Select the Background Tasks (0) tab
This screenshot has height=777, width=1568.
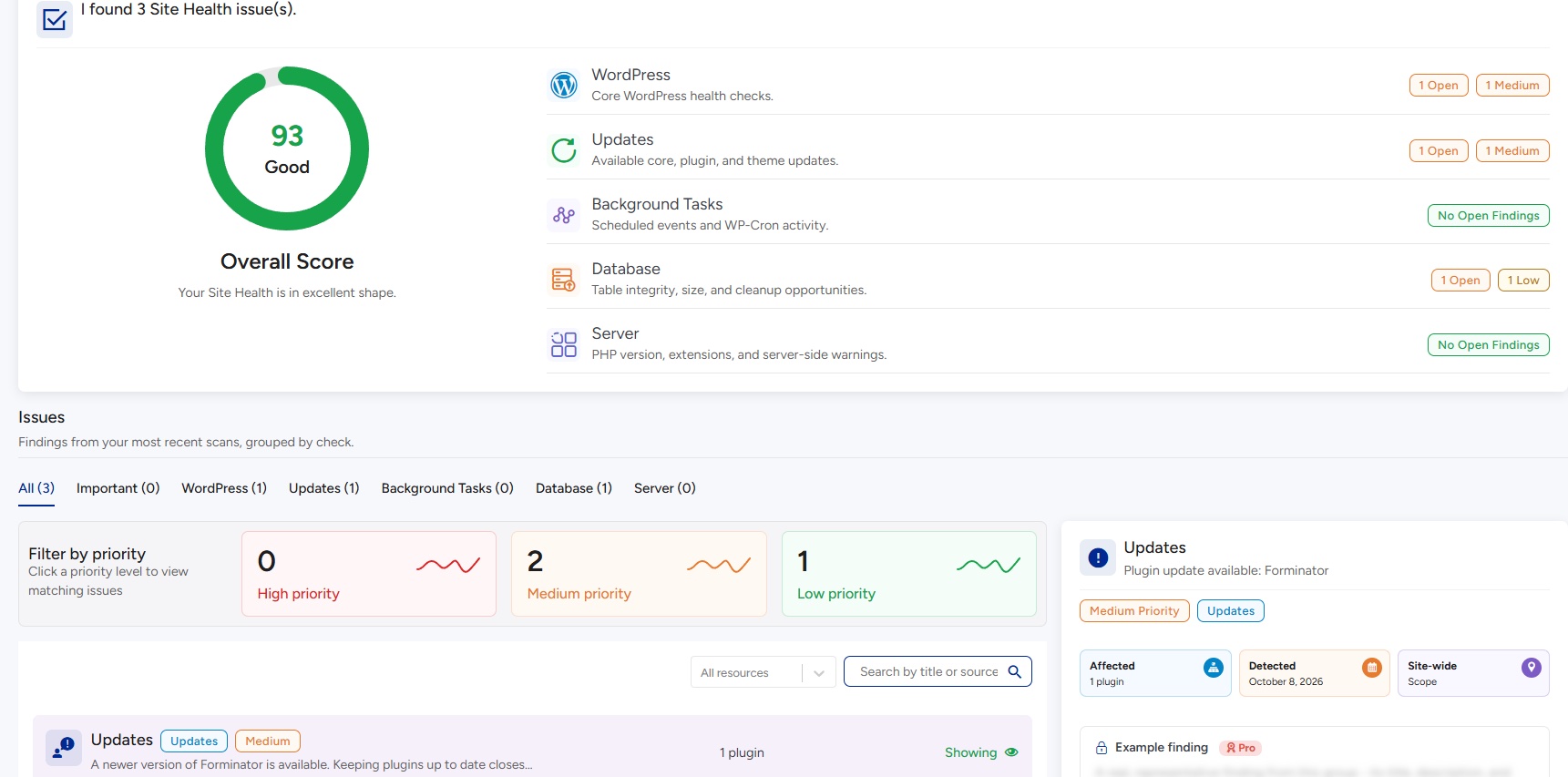point(447,488)
